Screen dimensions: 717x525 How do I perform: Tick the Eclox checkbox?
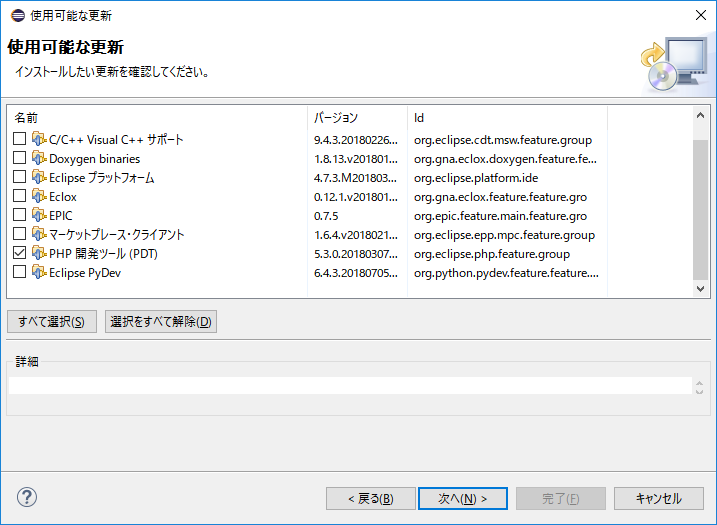(x=20, y=196)
